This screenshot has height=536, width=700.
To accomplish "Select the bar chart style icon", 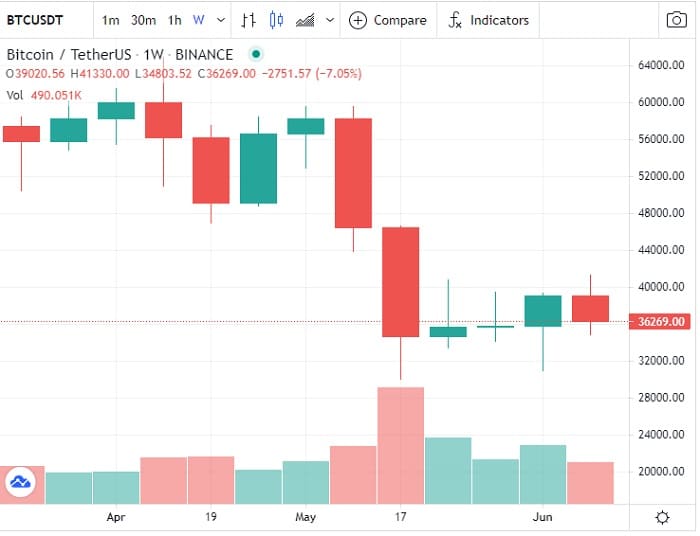I will click(249, 20).
